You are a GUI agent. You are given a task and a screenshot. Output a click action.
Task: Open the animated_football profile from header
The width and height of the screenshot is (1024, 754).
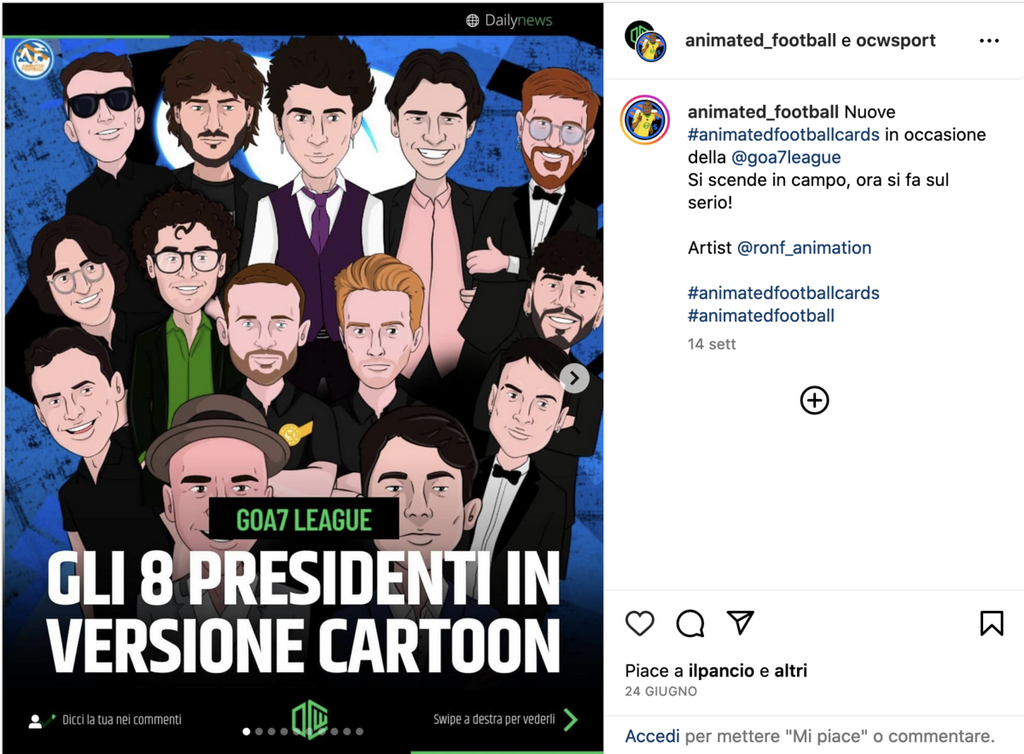click(761, 41)
